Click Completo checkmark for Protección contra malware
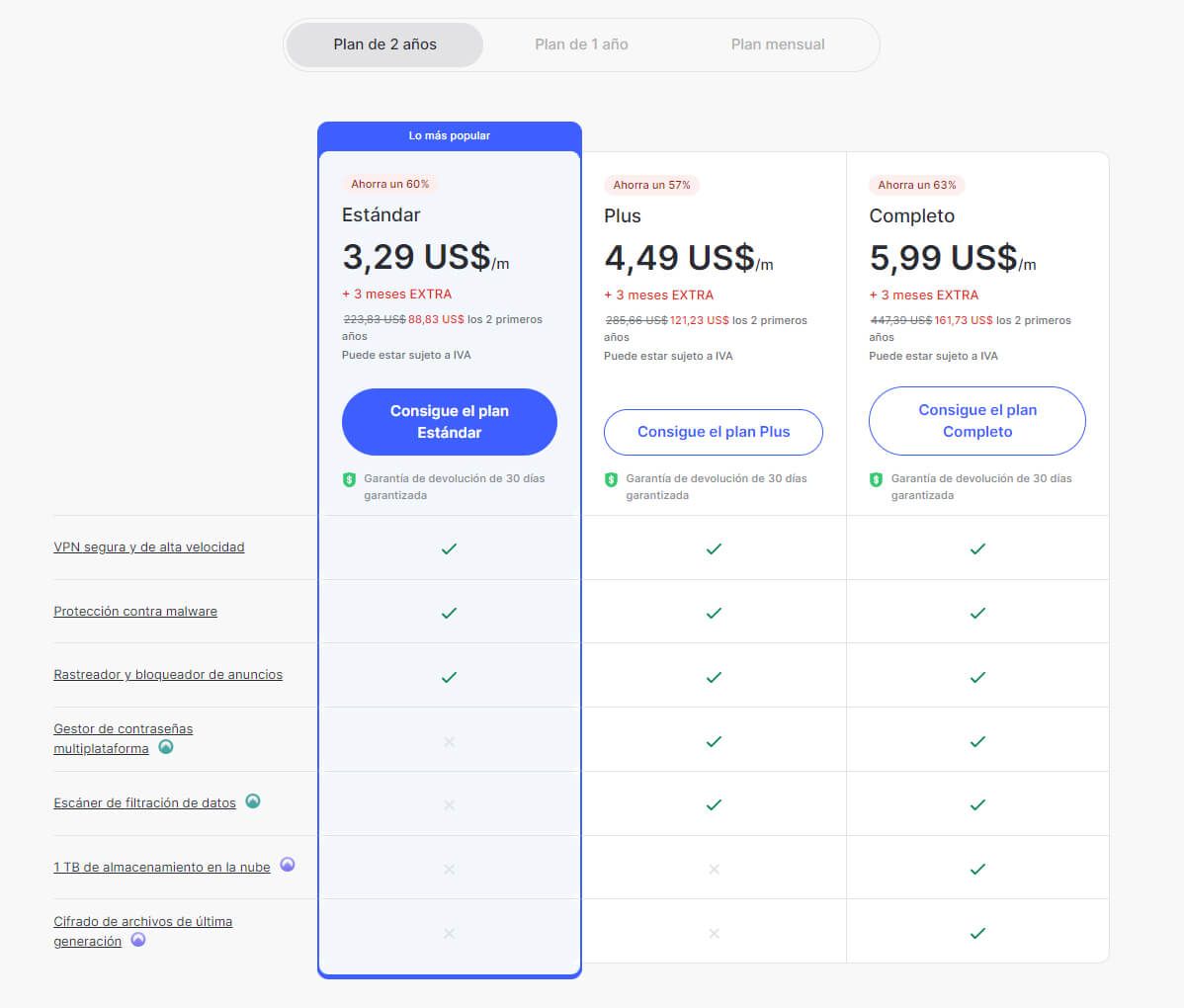This screenshot has height=1008, width=1184. [x=977, y=613]
